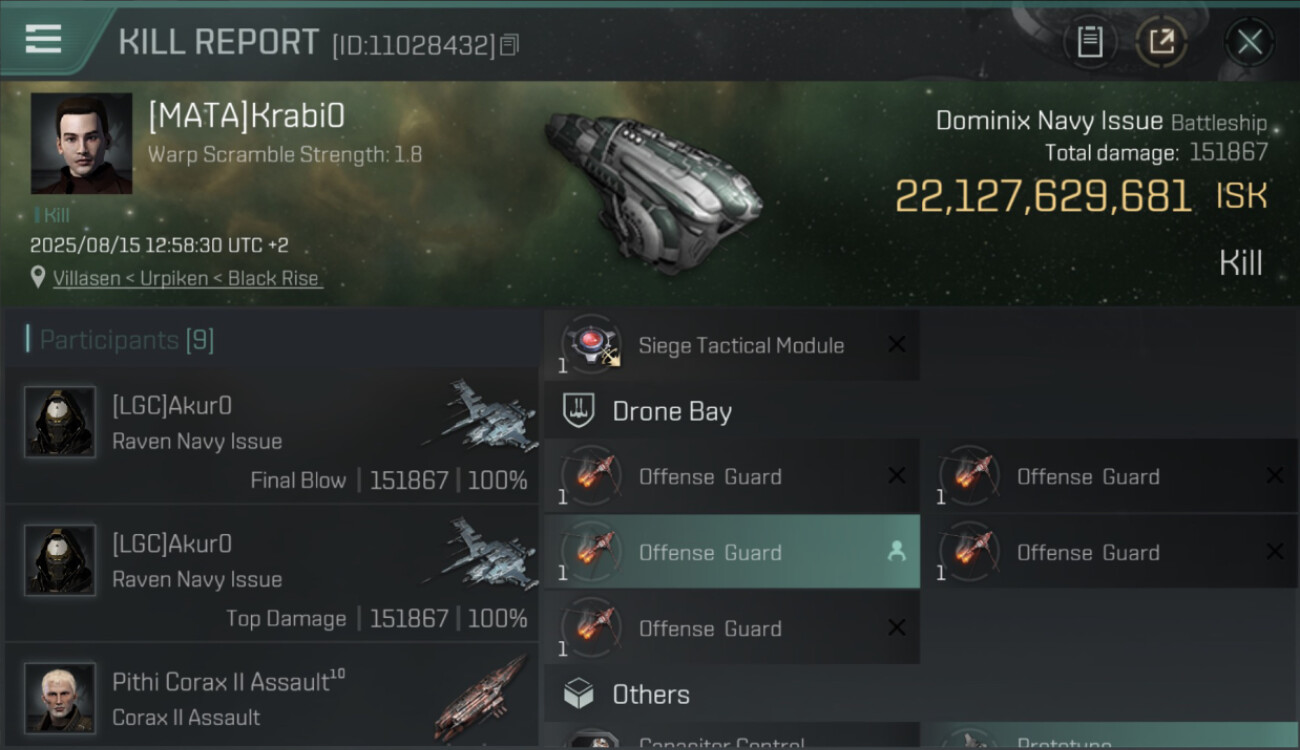Click the Drone Bay section icon
Screen dimensions: 1300x750
click(x=579, y=411)
